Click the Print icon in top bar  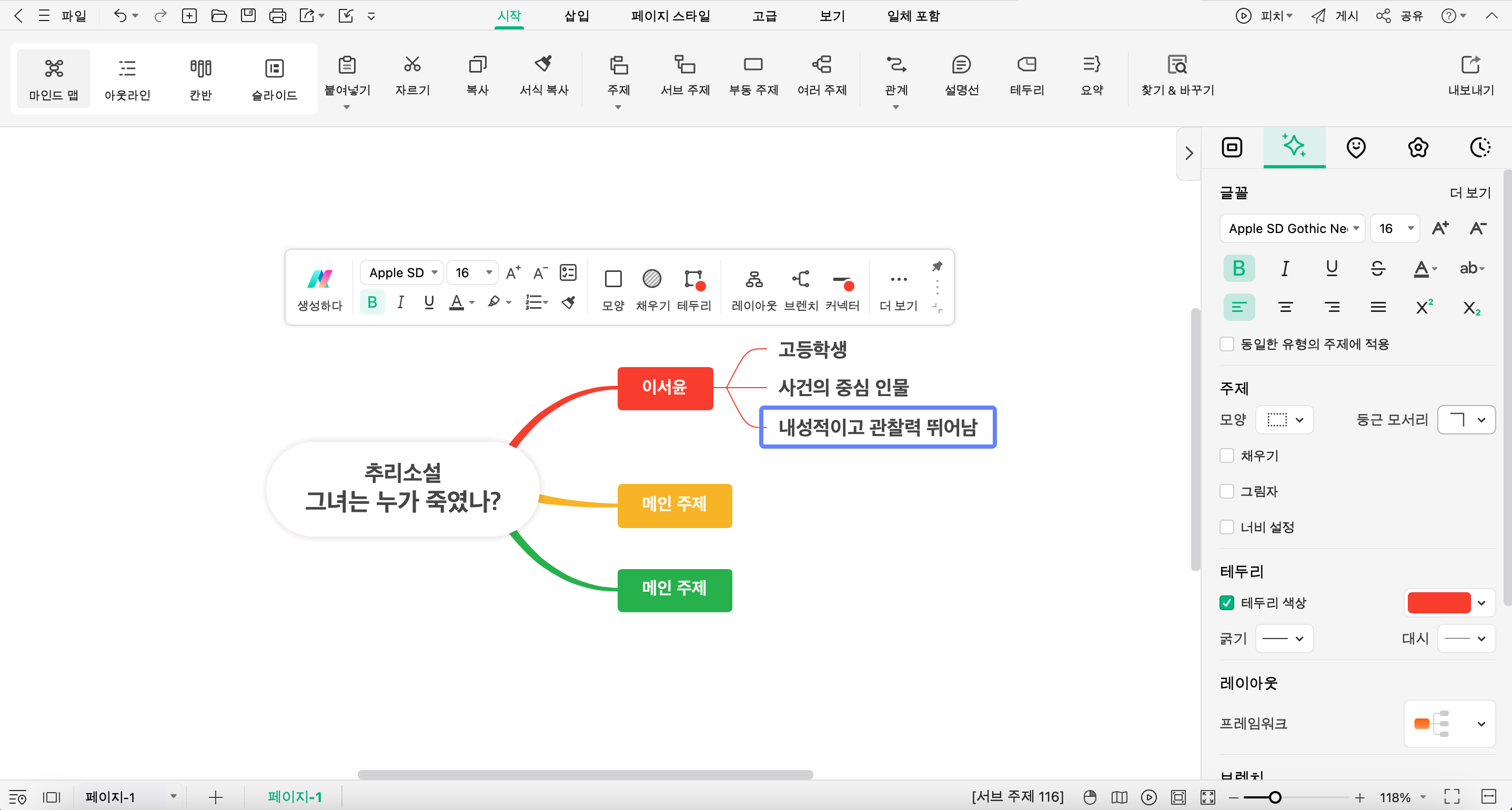coord(277,16)
